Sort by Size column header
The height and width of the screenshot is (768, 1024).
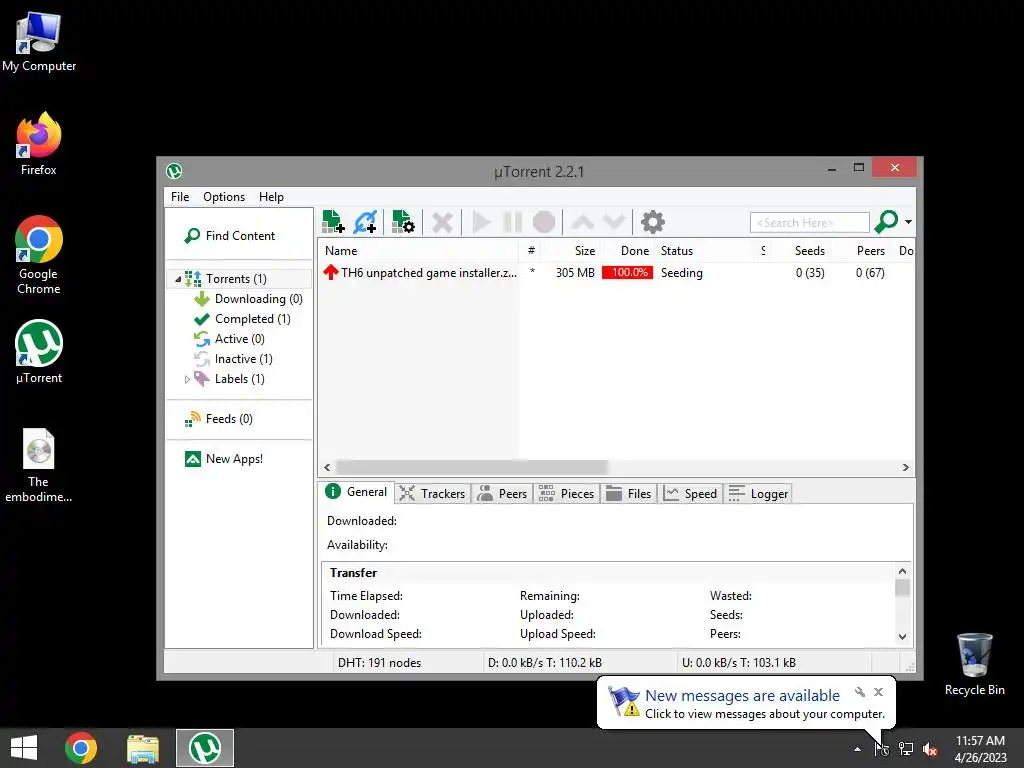(x=571, y=251)
